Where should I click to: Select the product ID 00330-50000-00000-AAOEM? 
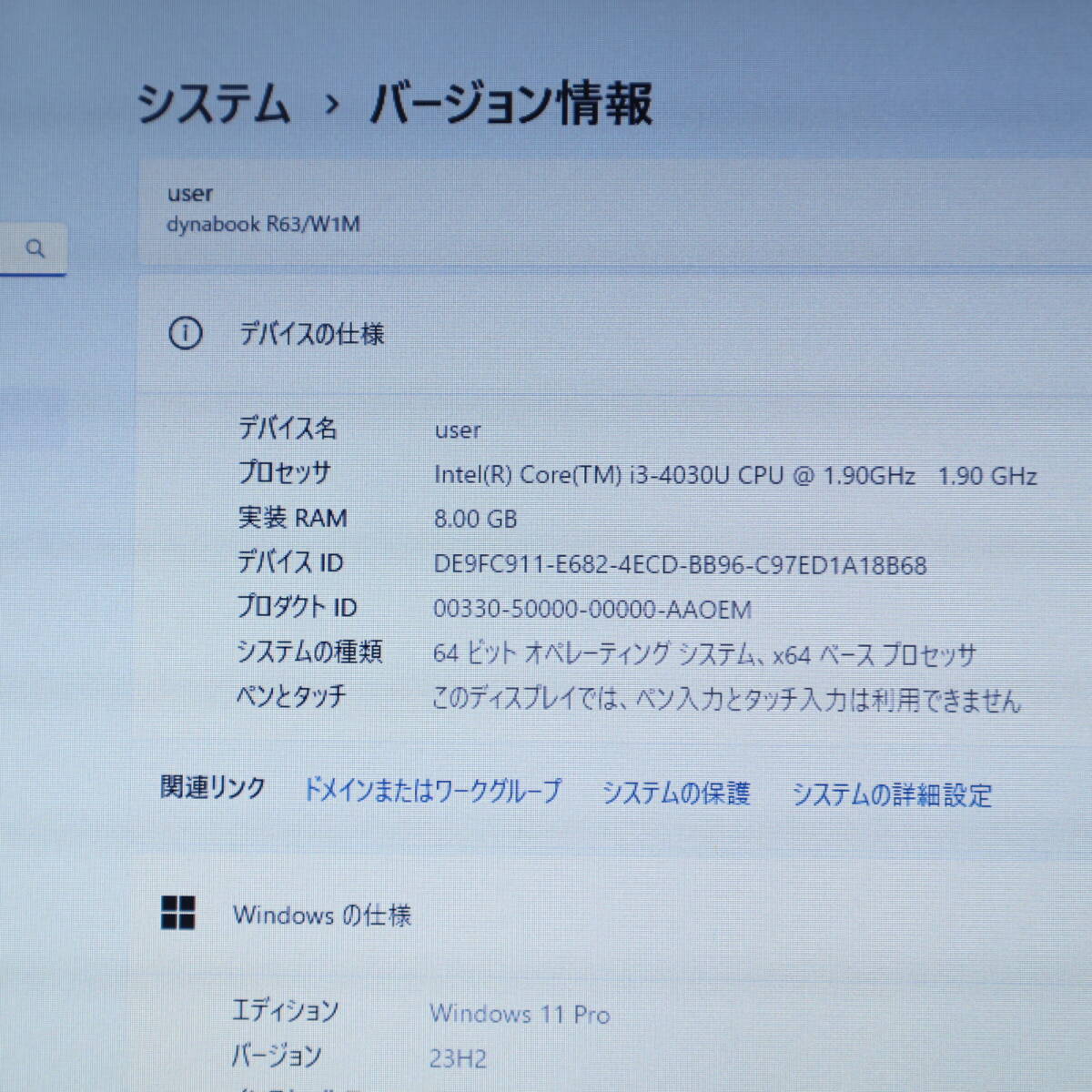[x=592, y=609]
